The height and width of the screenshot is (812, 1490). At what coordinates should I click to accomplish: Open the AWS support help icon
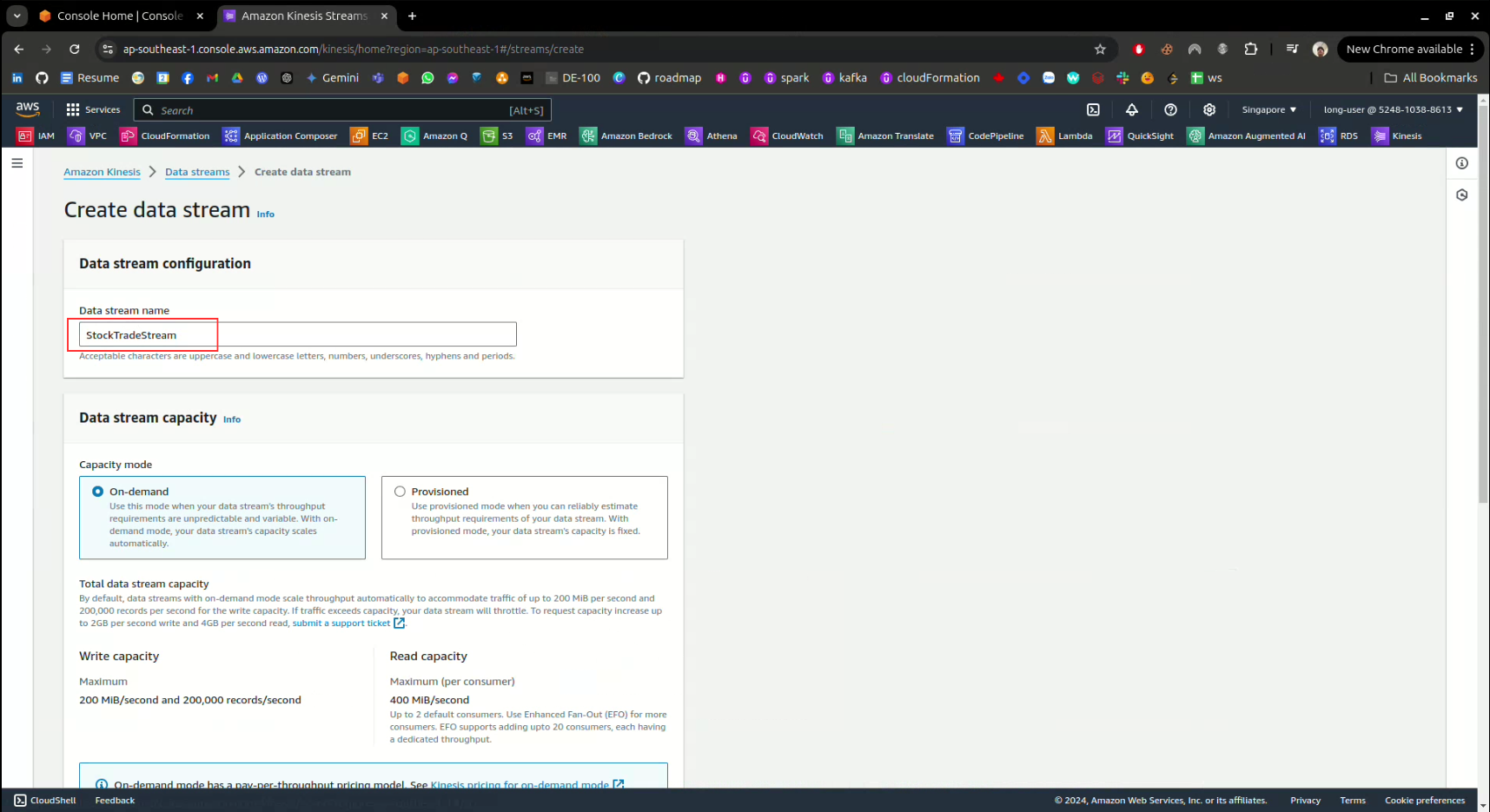pos(1170,109)
